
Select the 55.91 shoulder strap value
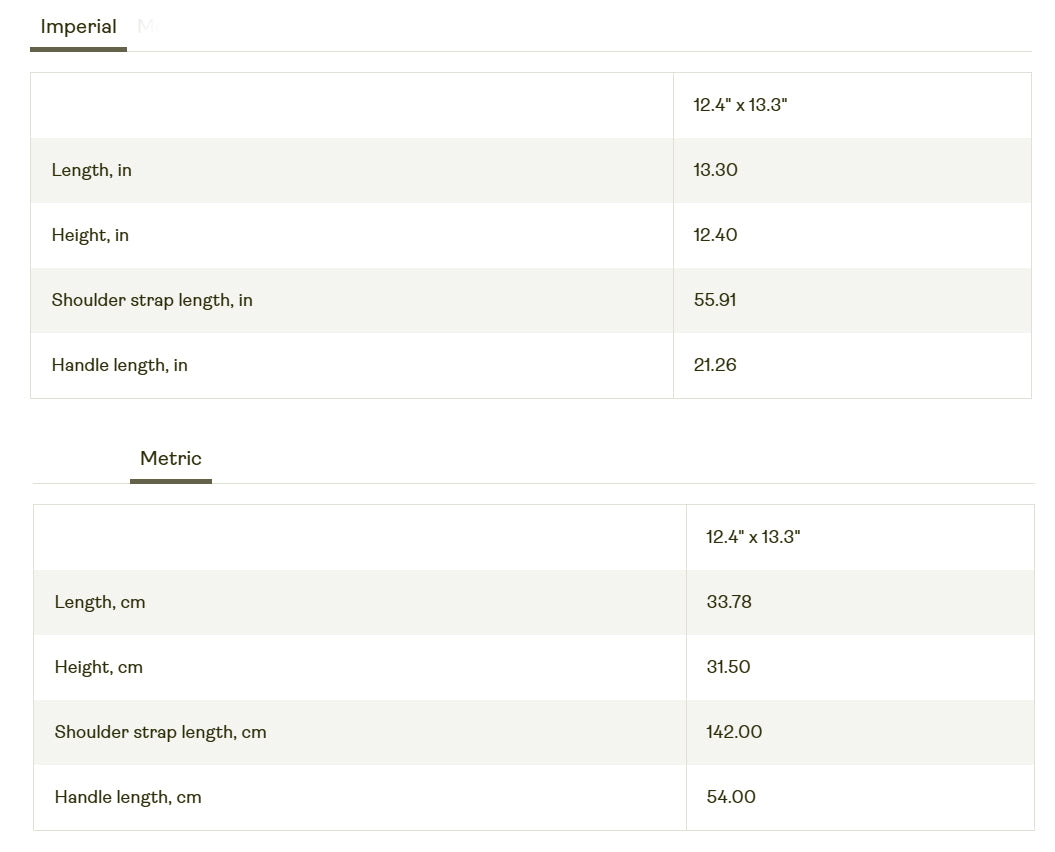coord(715,300)
